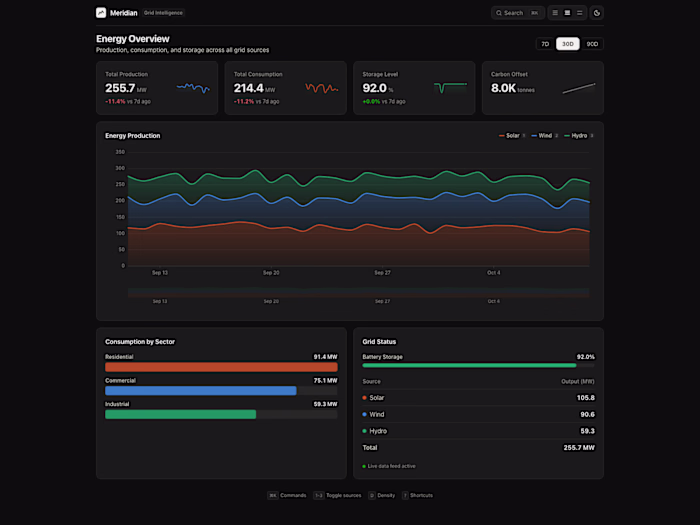The height and width of the screenshot is (525, 700).
Task: Click the Hydro output value 59.3
Action: click(587, 431)
